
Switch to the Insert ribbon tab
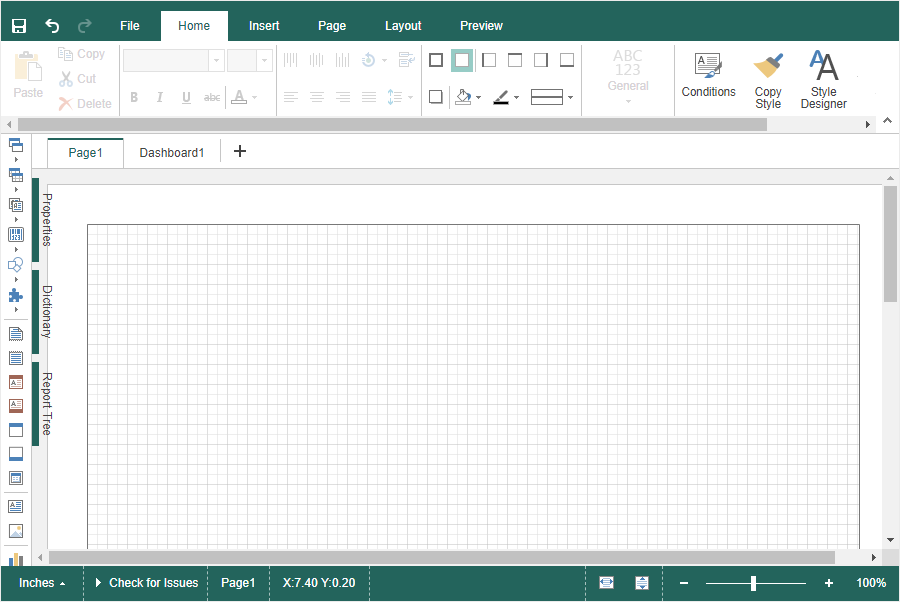tap(264, 26)
